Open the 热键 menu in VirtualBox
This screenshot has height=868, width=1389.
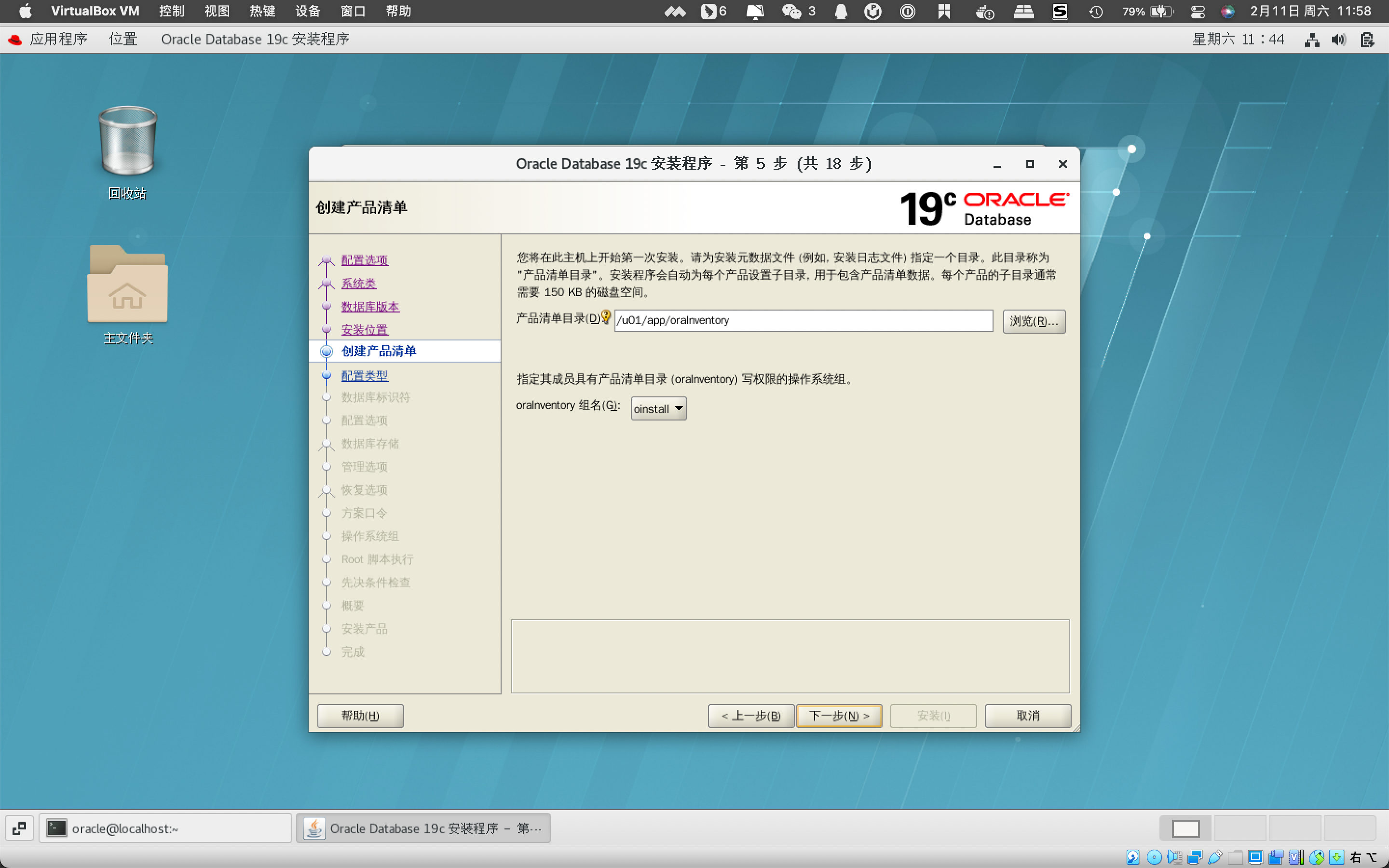262,11
